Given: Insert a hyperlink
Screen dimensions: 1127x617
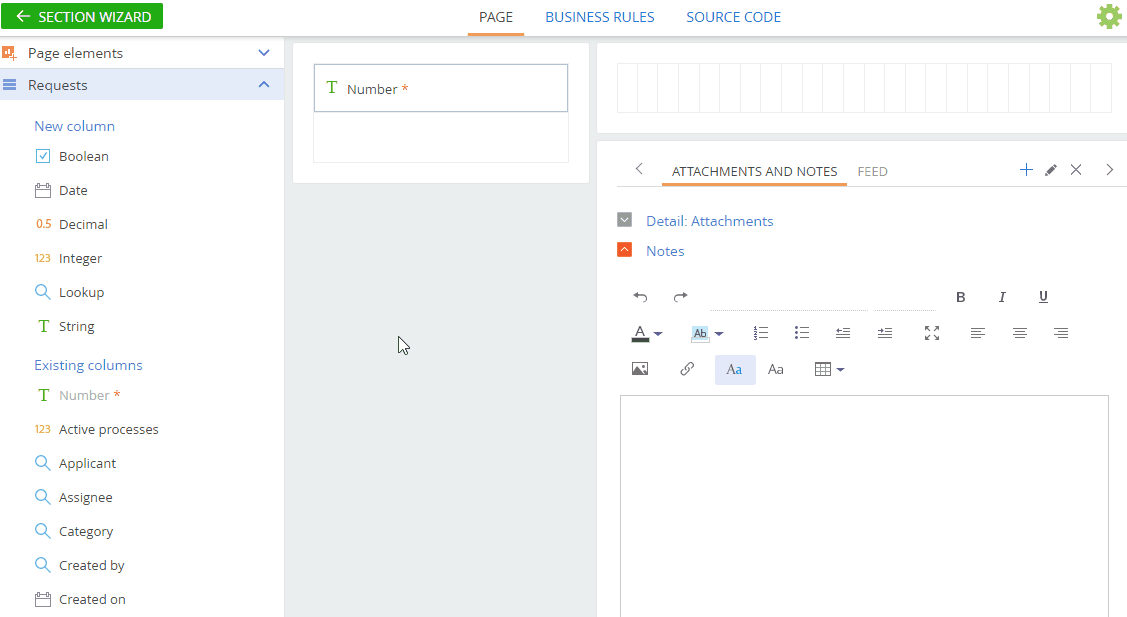Looking at the screenshot, I should coord(687,369).
